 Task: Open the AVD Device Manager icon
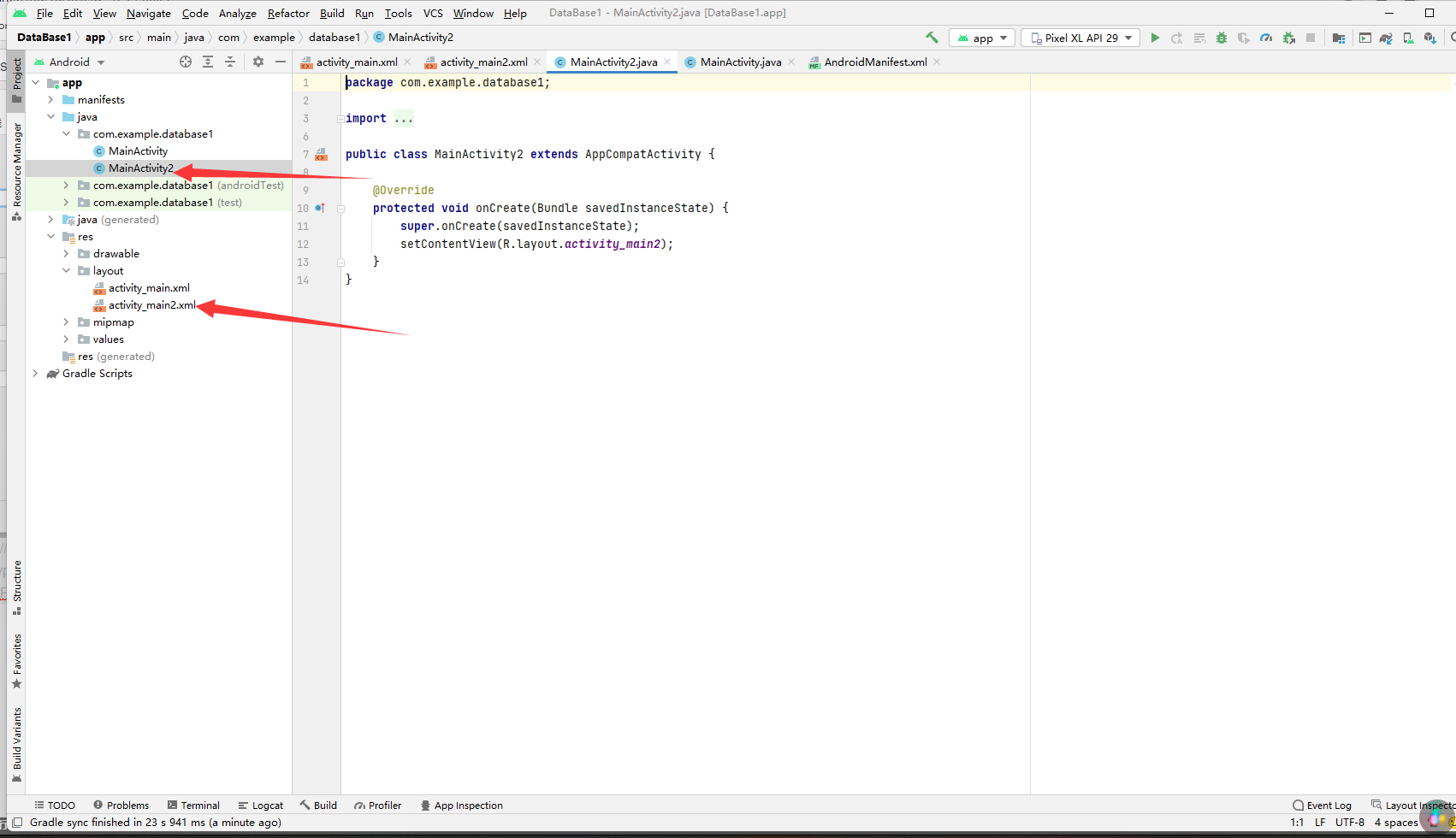(x=1408, y=38)
